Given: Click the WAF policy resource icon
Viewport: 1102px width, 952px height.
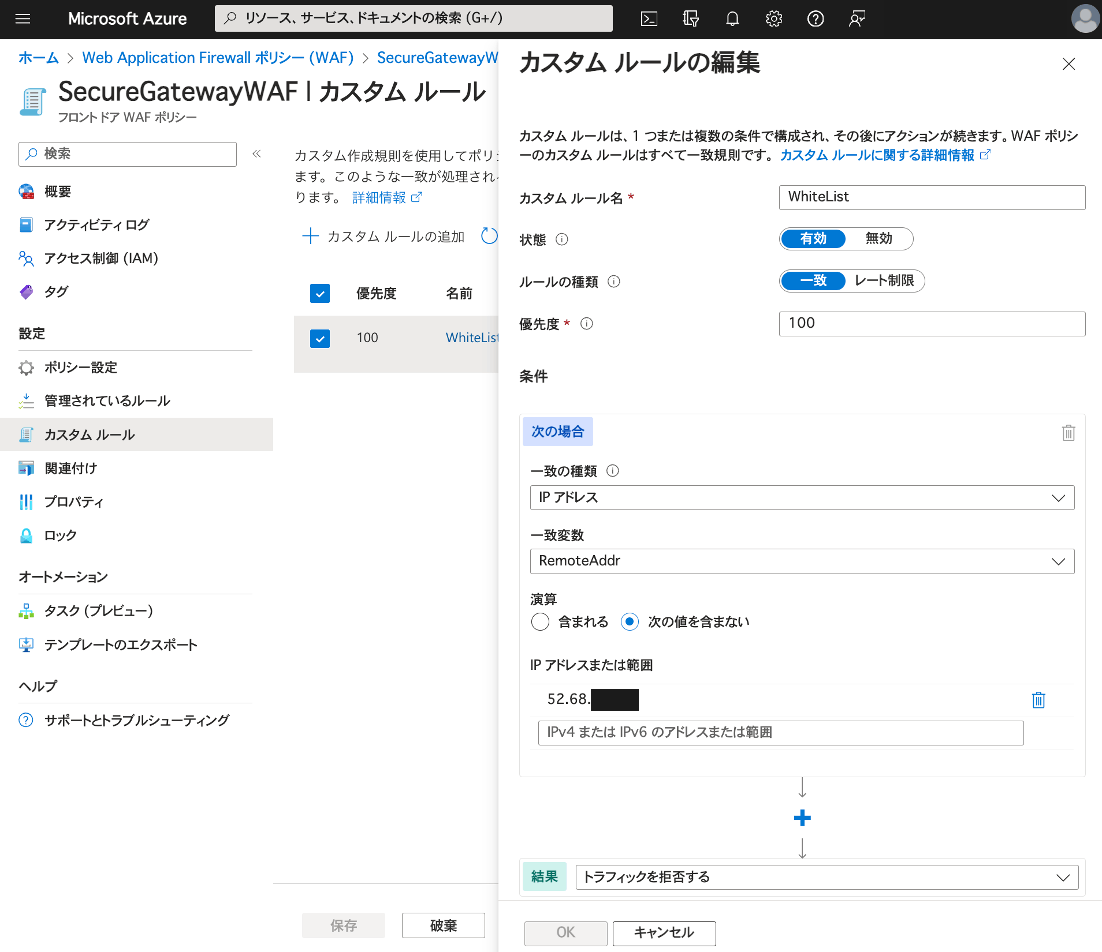Looking at the screenshot, I should click(32, 101).
